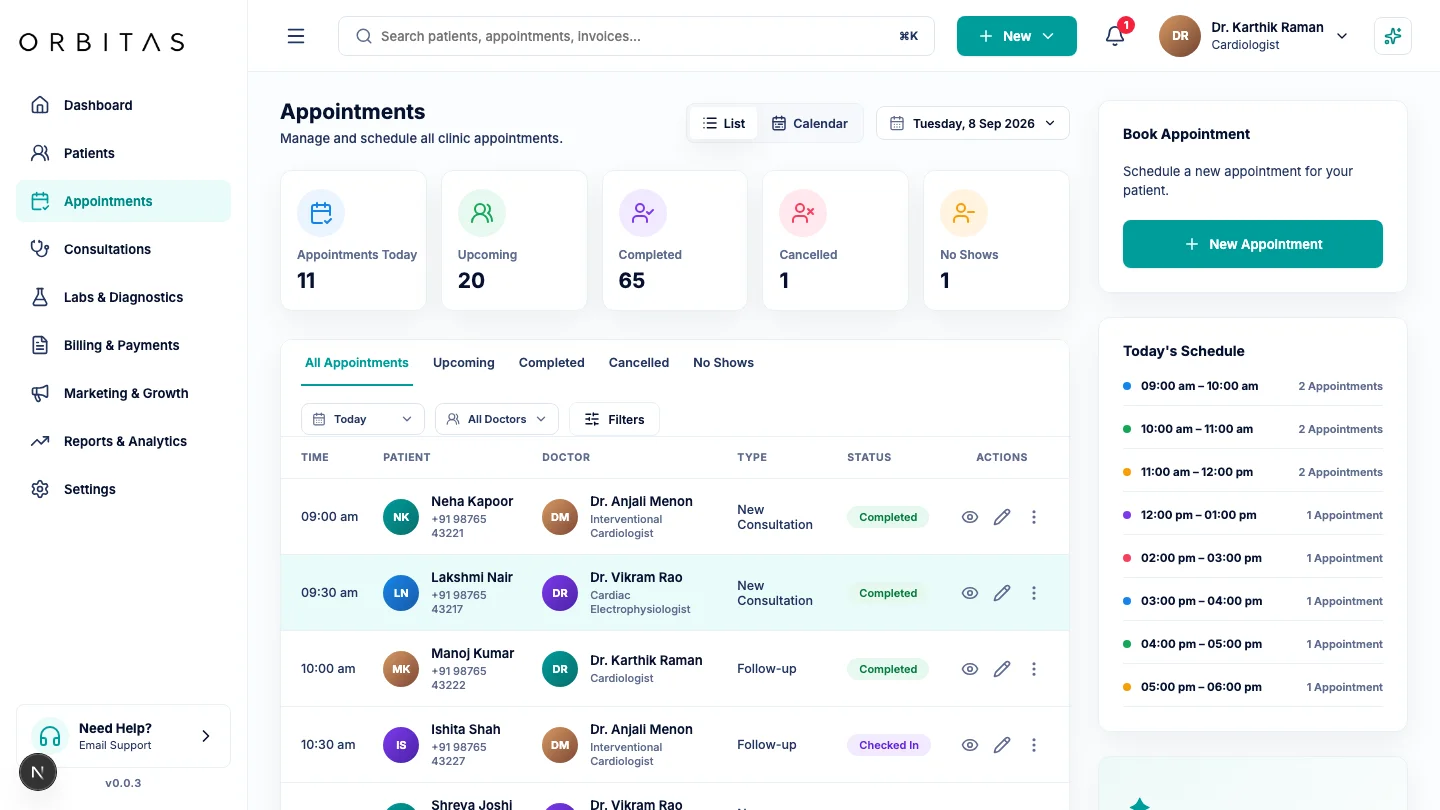Select the Cancelled tab
The width and height of the screenshot is (1440, 810).
tap(639, 363)
